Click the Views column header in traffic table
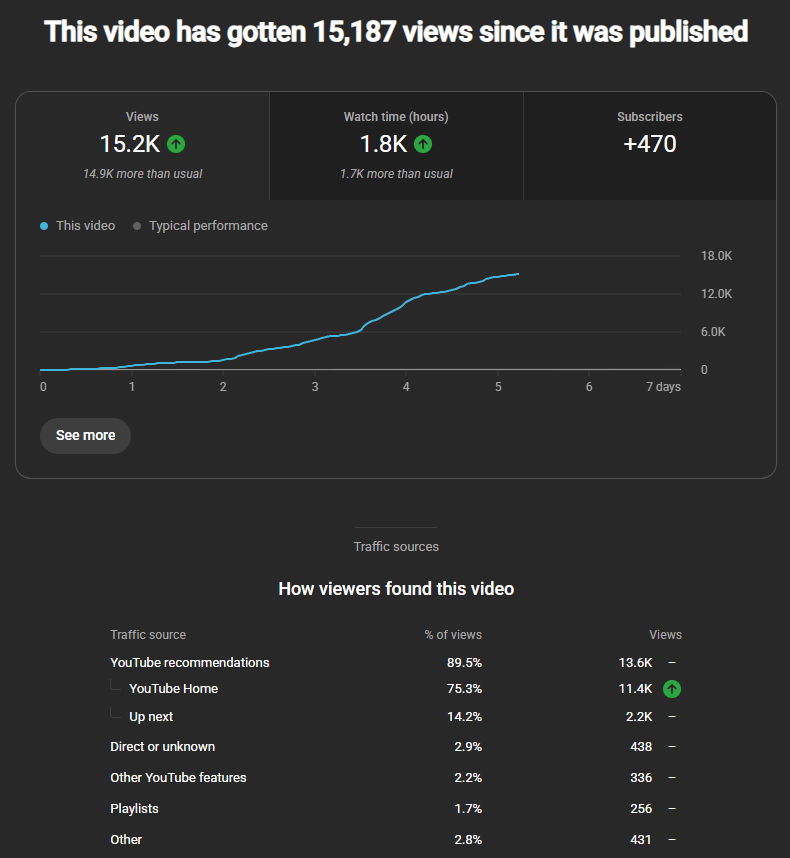The image size is (790, 858). tap(665, 635)
